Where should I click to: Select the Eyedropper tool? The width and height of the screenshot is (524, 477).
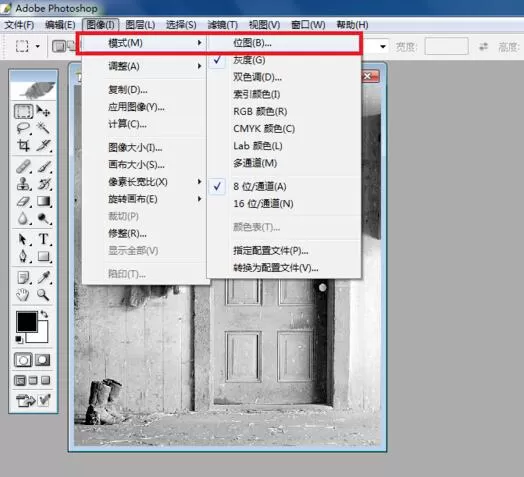[43, 277]
